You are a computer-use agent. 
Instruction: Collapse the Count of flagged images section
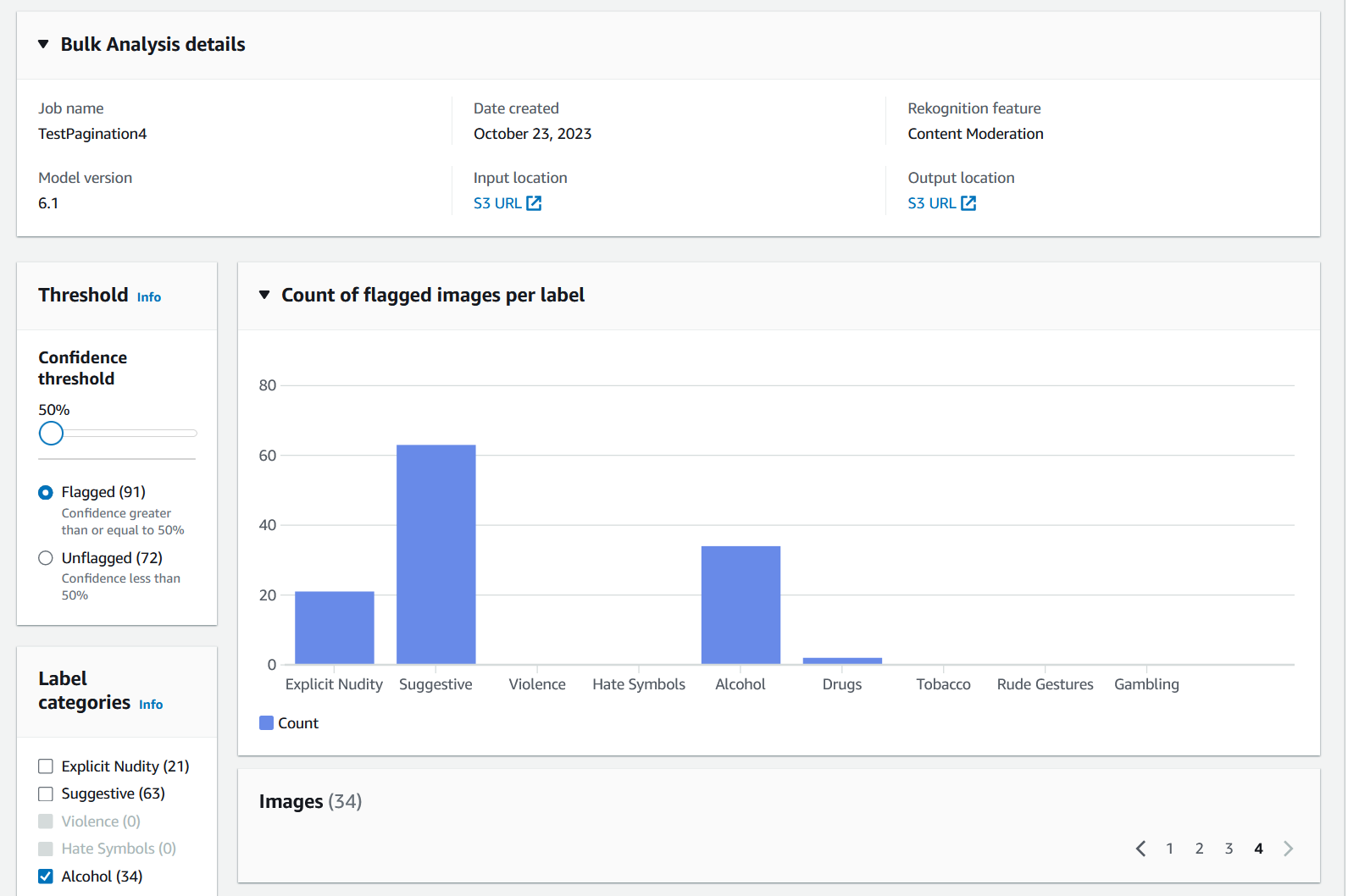coord(264,295)
